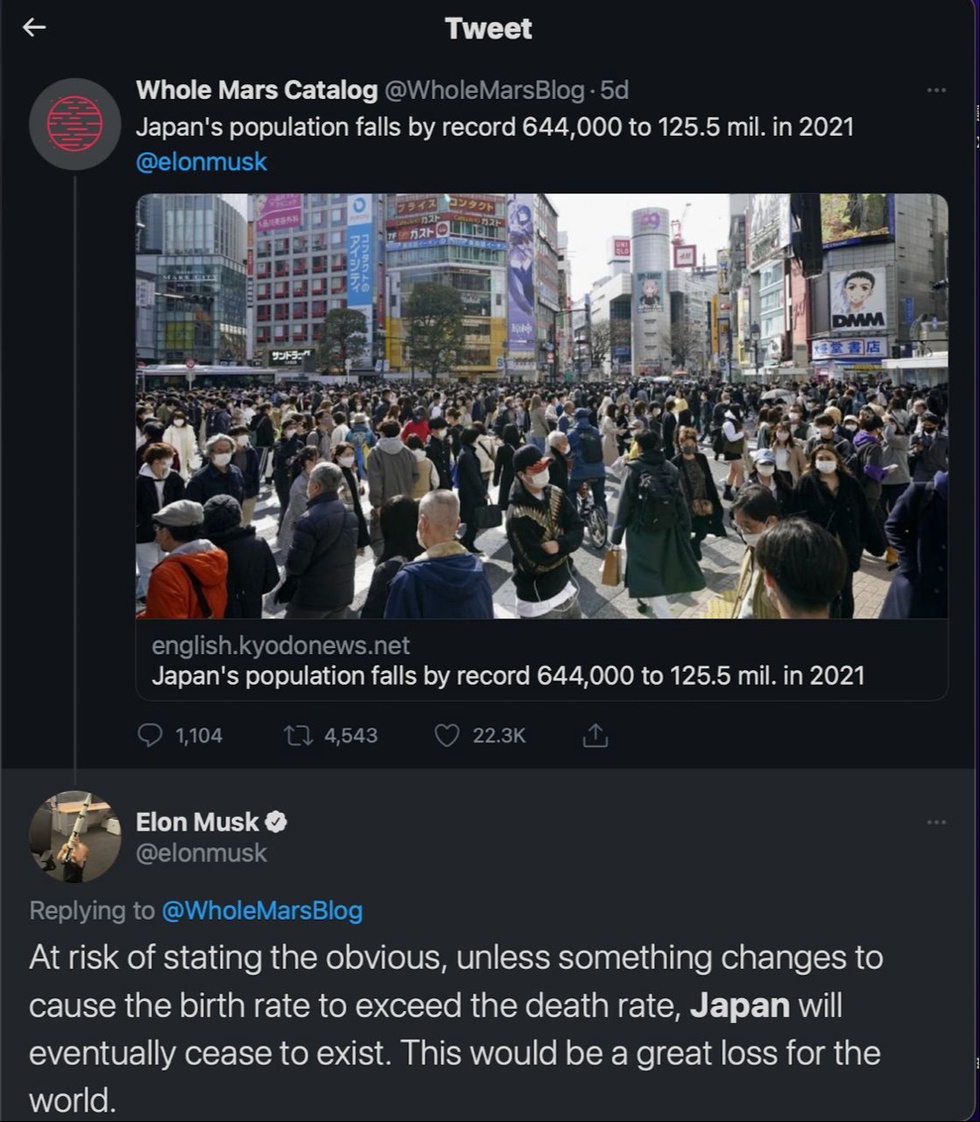Click the Whole Mars Catalog display name
Viewport: 980px width, 1122px height.
256,90
